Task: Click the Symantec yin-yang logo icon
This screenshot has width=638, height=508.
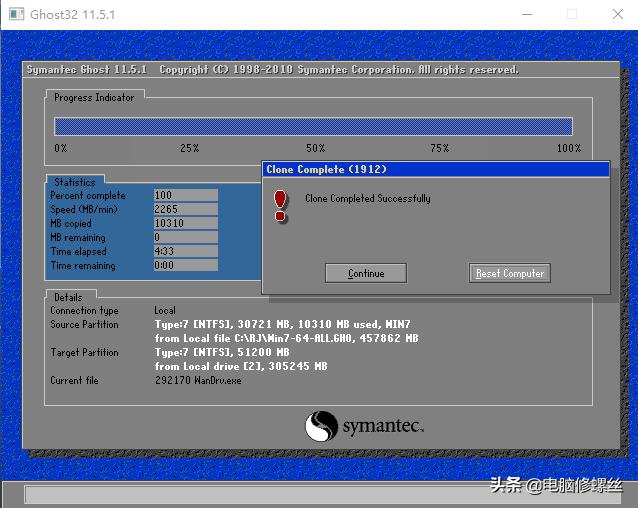Action: 321,426
